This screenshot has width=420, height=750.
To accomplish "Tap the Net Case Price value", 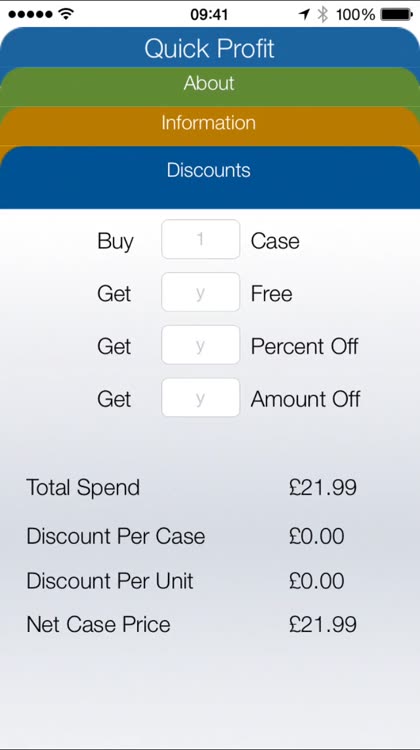I will 323,625.
